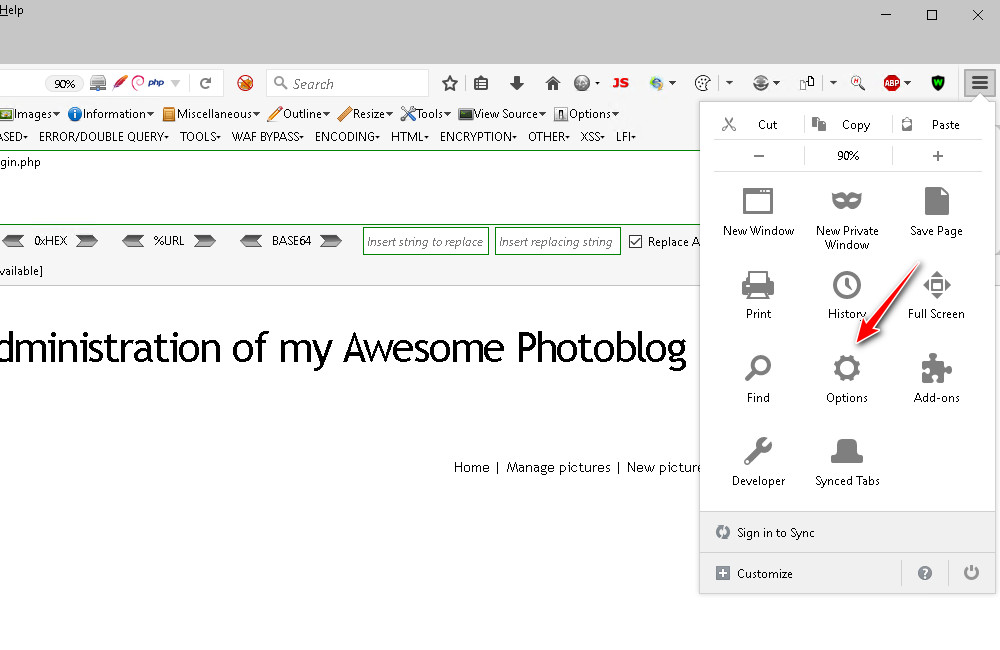Click the plus zoom-in button
This screenshot has height=650, width=1000.
pos(937,156)
